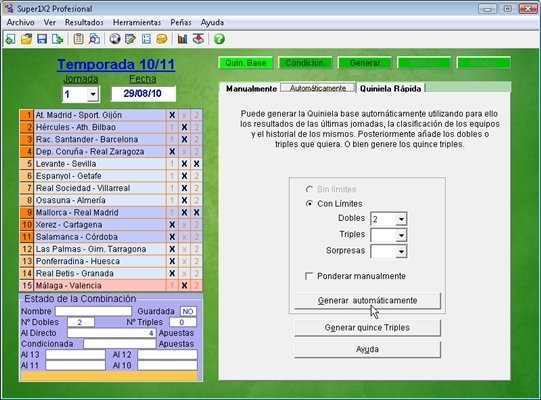Toggle sign X for Xerez - Cartagena
Screen dimensions: 541x400
184,225
